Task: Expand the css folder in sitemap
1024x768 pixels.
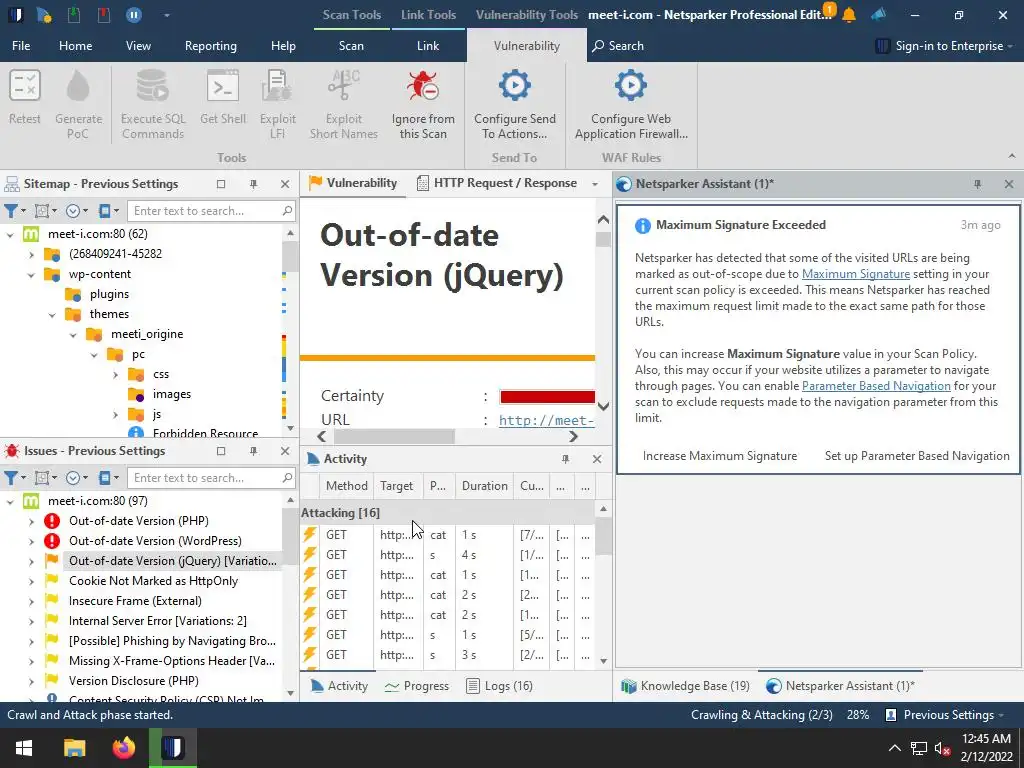Action: (x=116, y=375)
